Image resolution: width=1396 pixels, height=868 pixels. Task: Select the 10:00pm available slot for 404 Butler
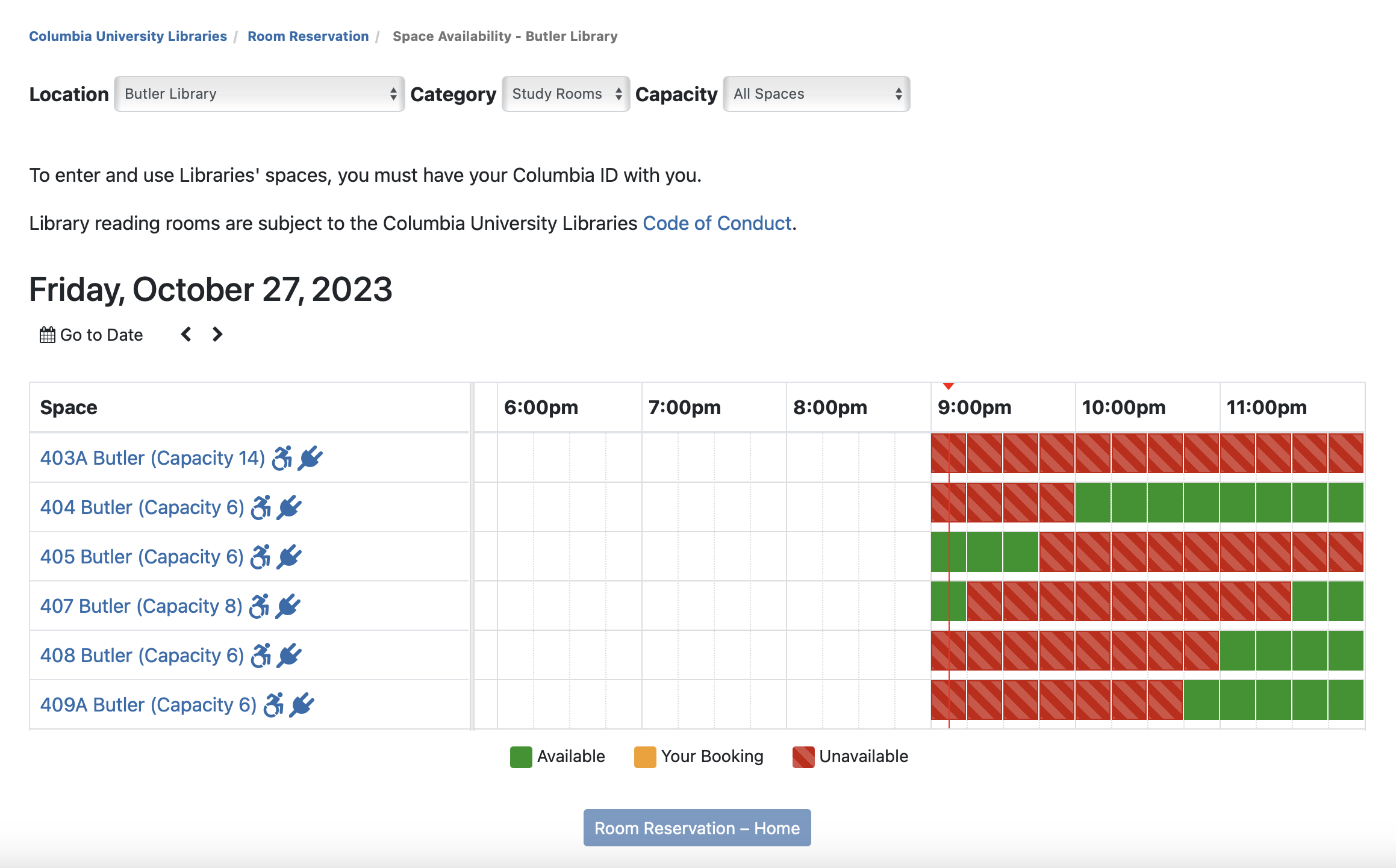[1092, 503]
